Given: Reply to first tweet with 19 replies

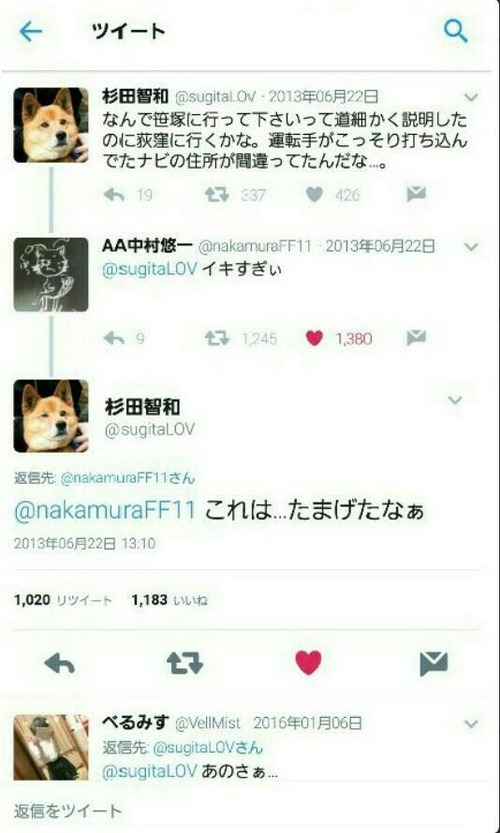Looking at the screenshot, I should (114, 195).
